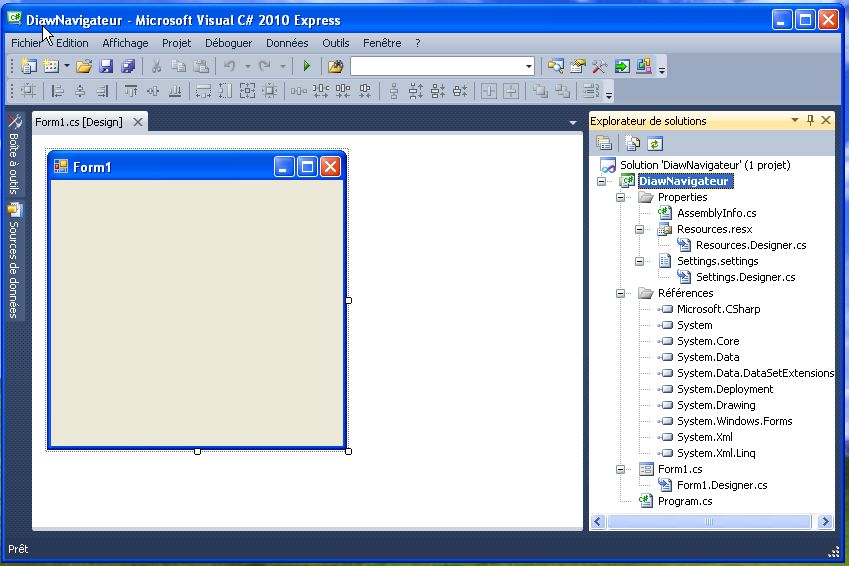Click the Center Horizontally layout icon
This screenshot has width=849, height=566.
click(x=489, y=92)
